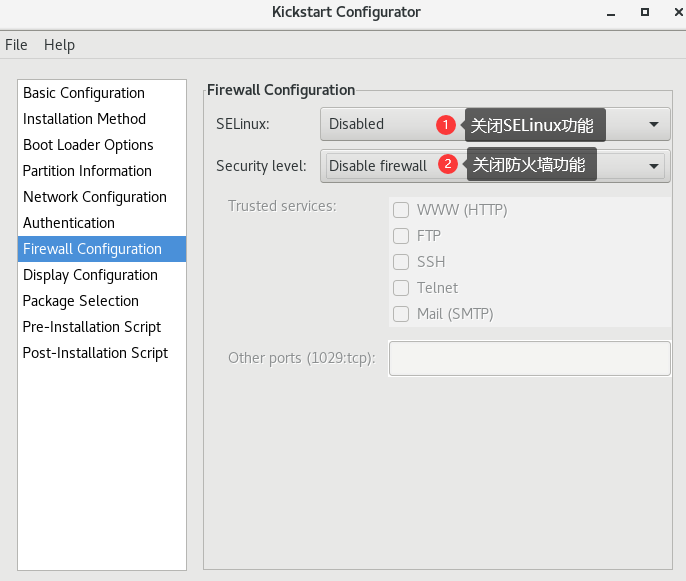Viewport: 686px width, 581px height.
Task: Open the Help menu
Action: pyautogui.click(x=59, y=45)
